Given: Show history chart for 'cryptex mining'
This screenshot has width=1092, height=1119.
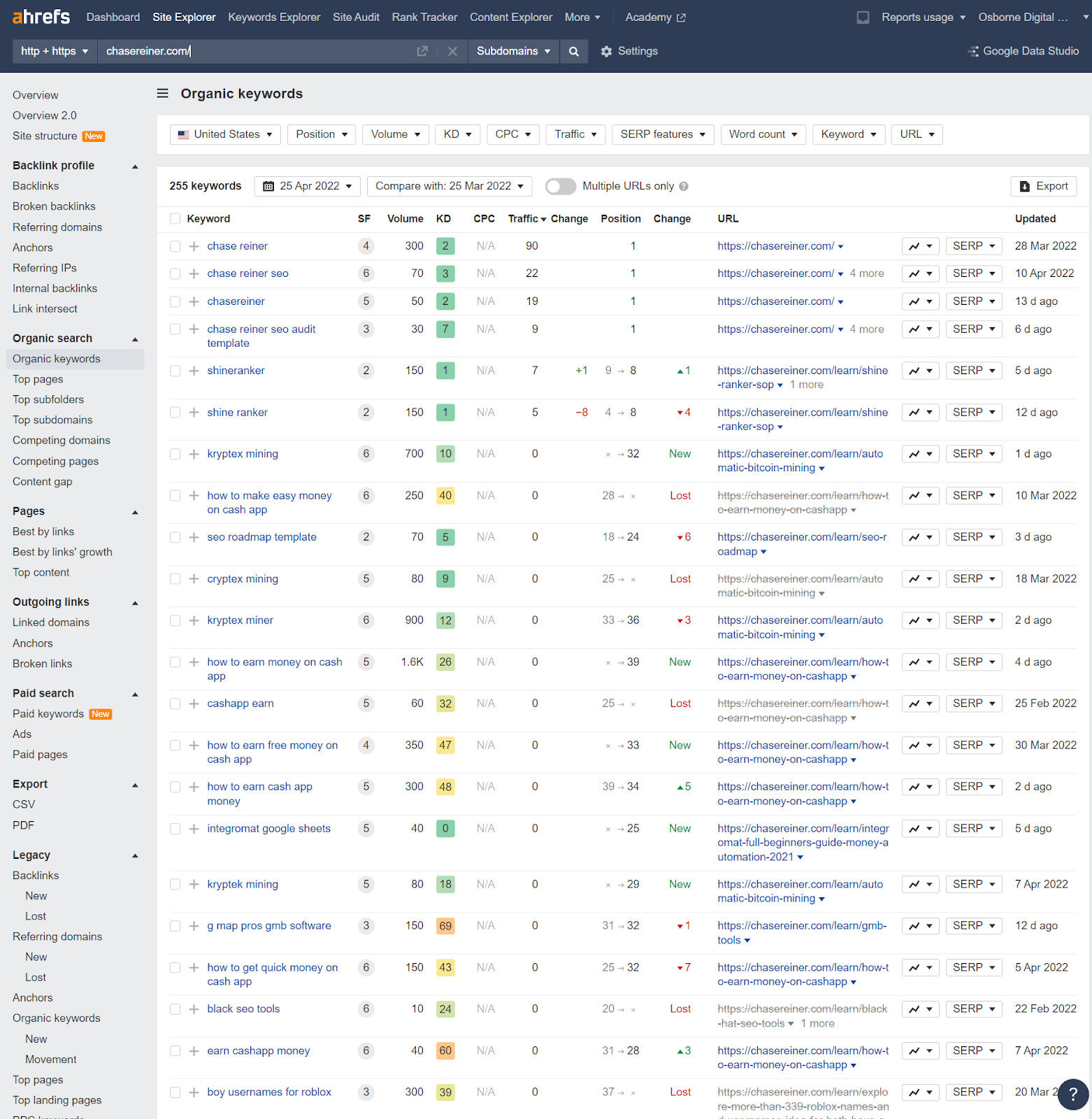Looking at the screenshot, I should (920, 579).
